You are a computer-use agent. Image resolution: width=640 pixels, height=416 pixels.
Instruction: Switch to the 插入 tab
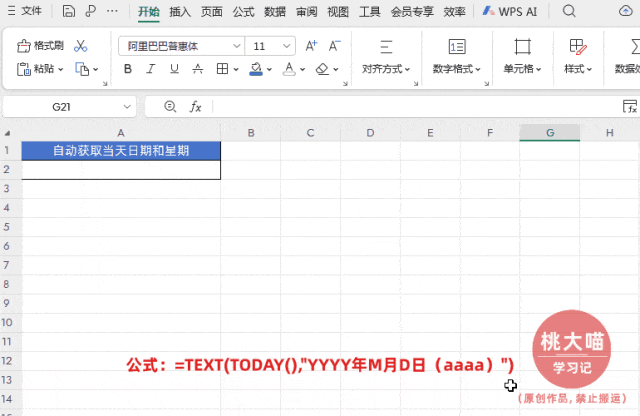coord(180,11)
